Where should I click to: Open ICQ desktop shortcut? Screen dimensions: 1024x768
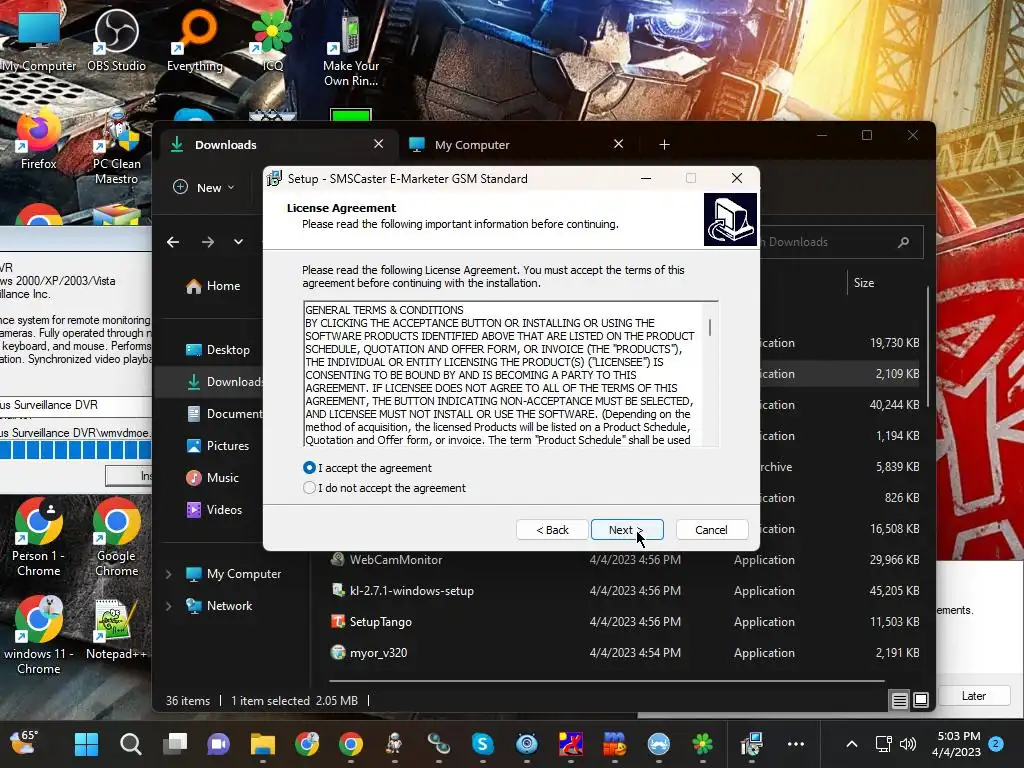pyautogui.click(x=272, y=41)
